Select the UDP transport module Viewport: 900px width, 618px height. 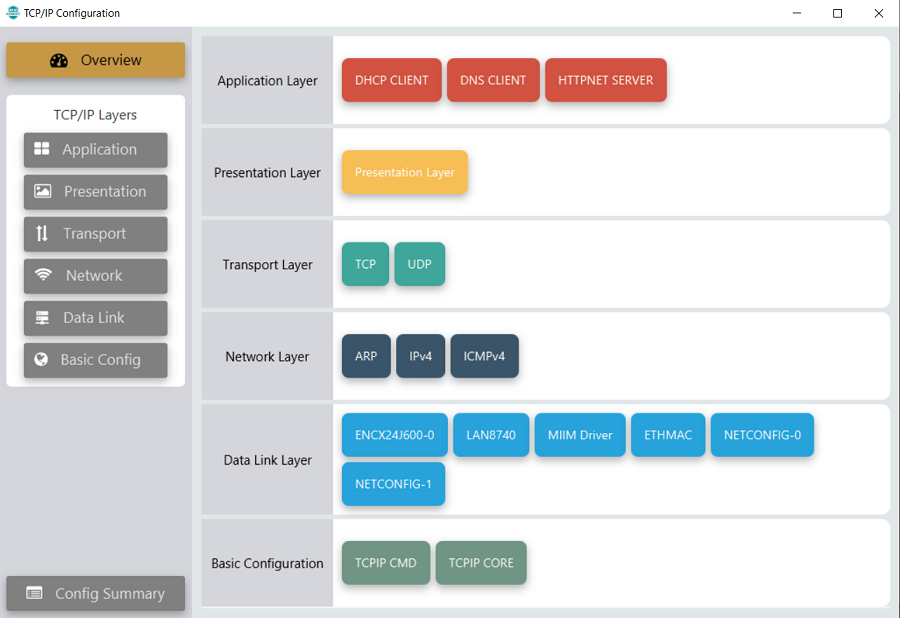419,264
